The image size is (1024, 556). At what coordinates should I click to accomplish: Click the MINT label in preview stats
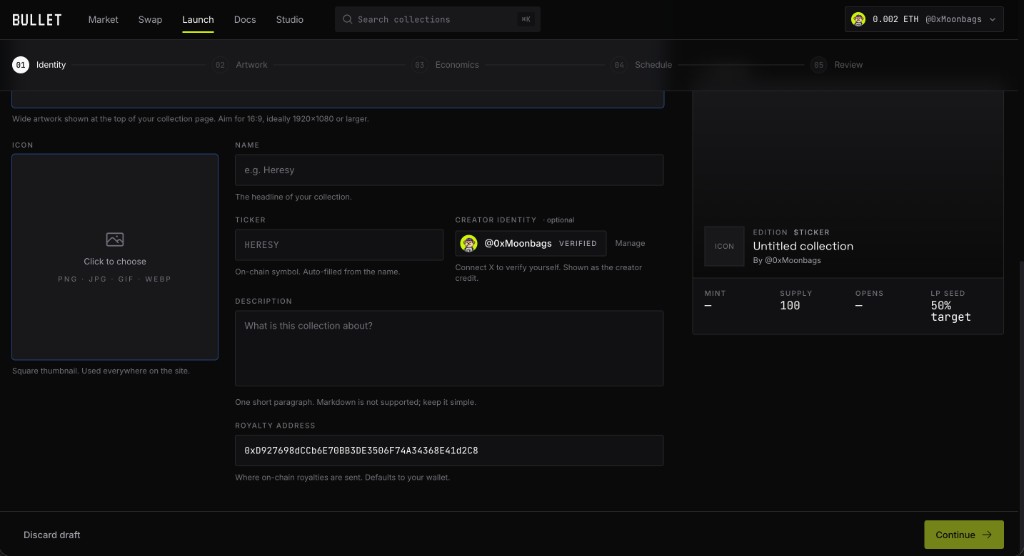(x=715, y=293)
